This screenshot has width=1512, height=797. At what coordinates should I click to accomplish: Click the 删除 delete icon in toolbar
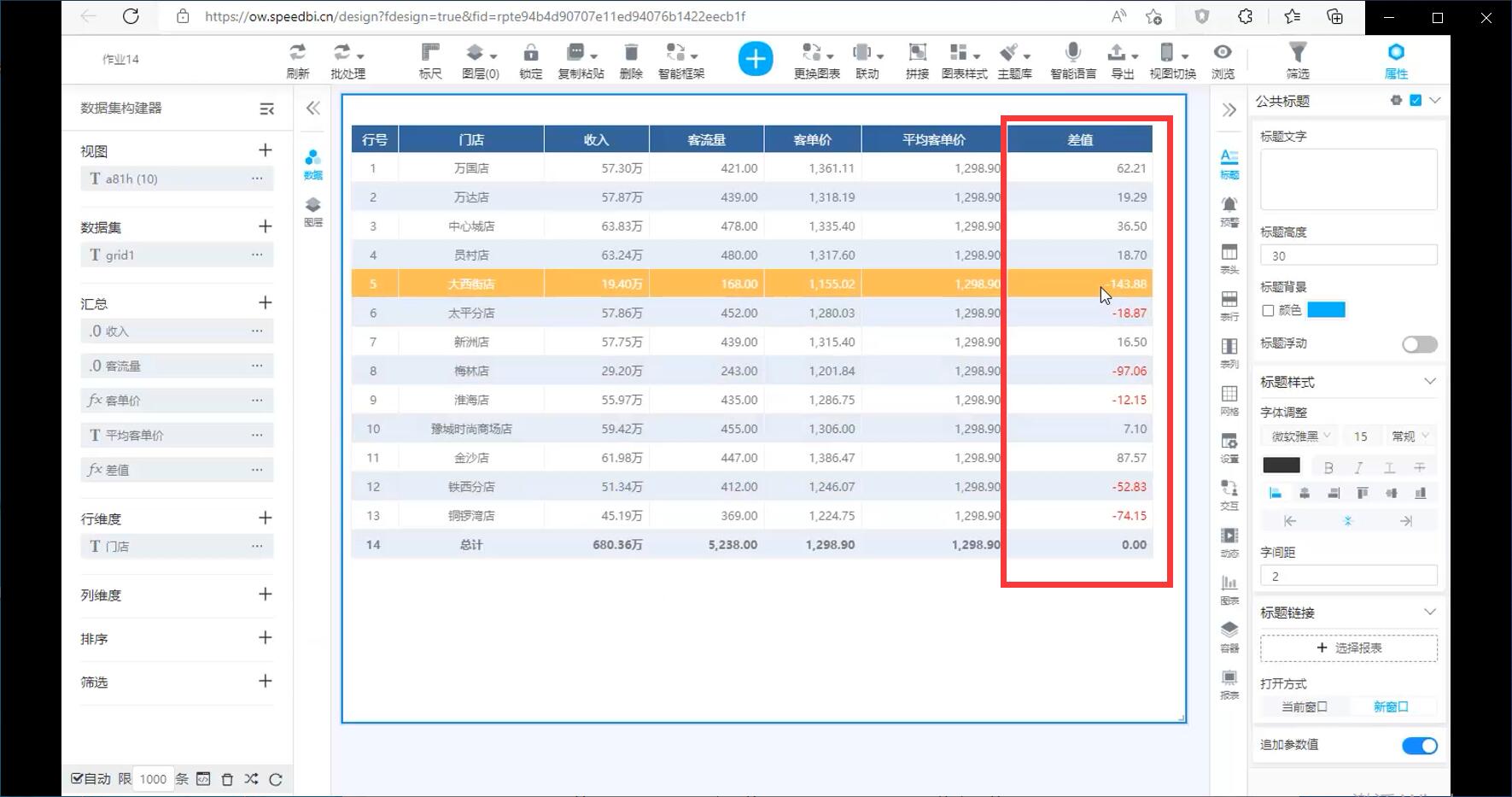[x=631, y=60]
